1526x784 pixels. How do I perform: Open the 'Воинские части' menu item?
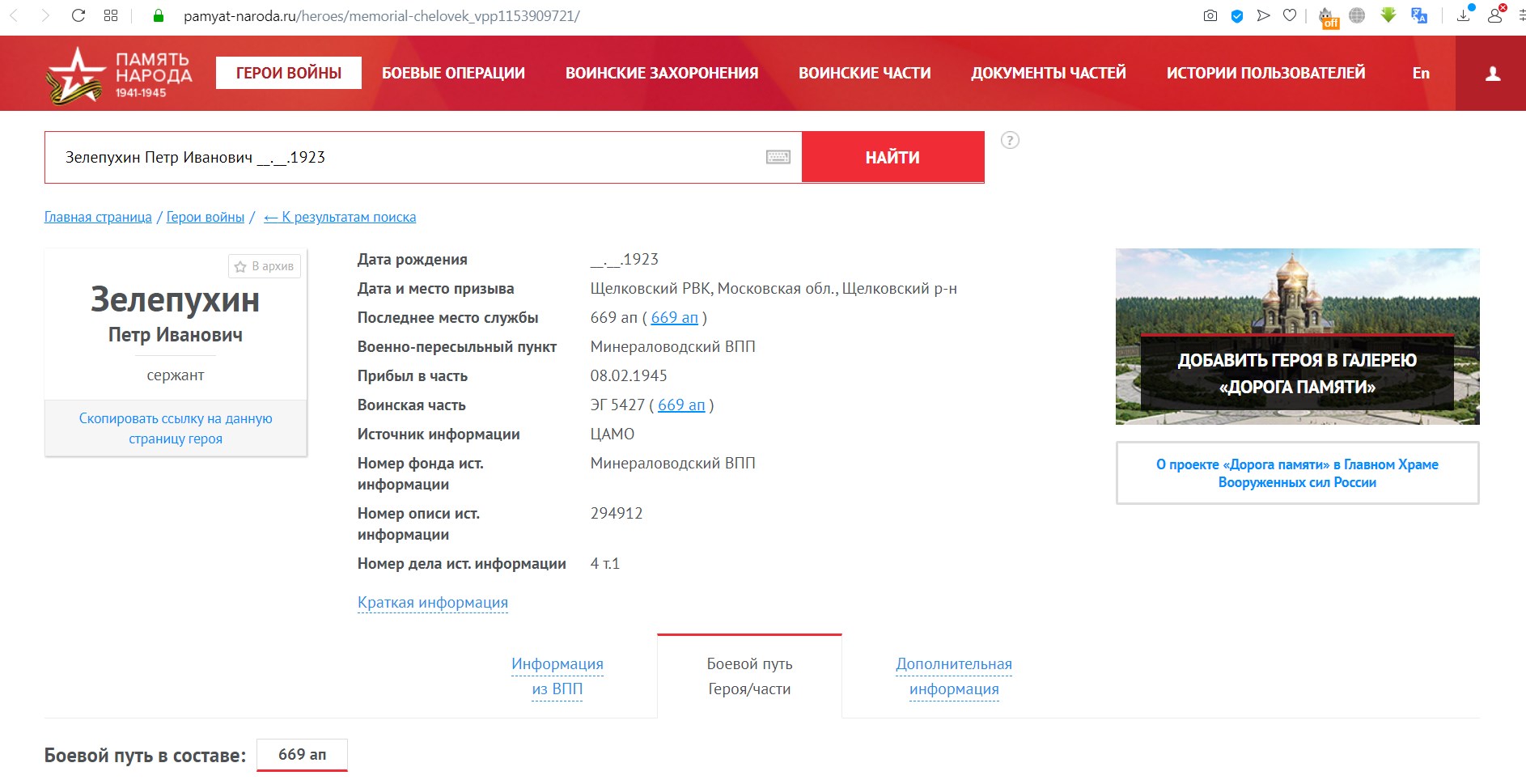pos(865,73)
